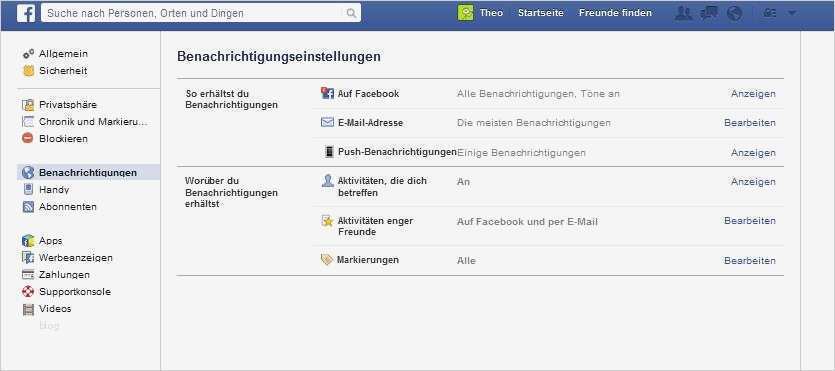Open Videos settings

[55, 308]
